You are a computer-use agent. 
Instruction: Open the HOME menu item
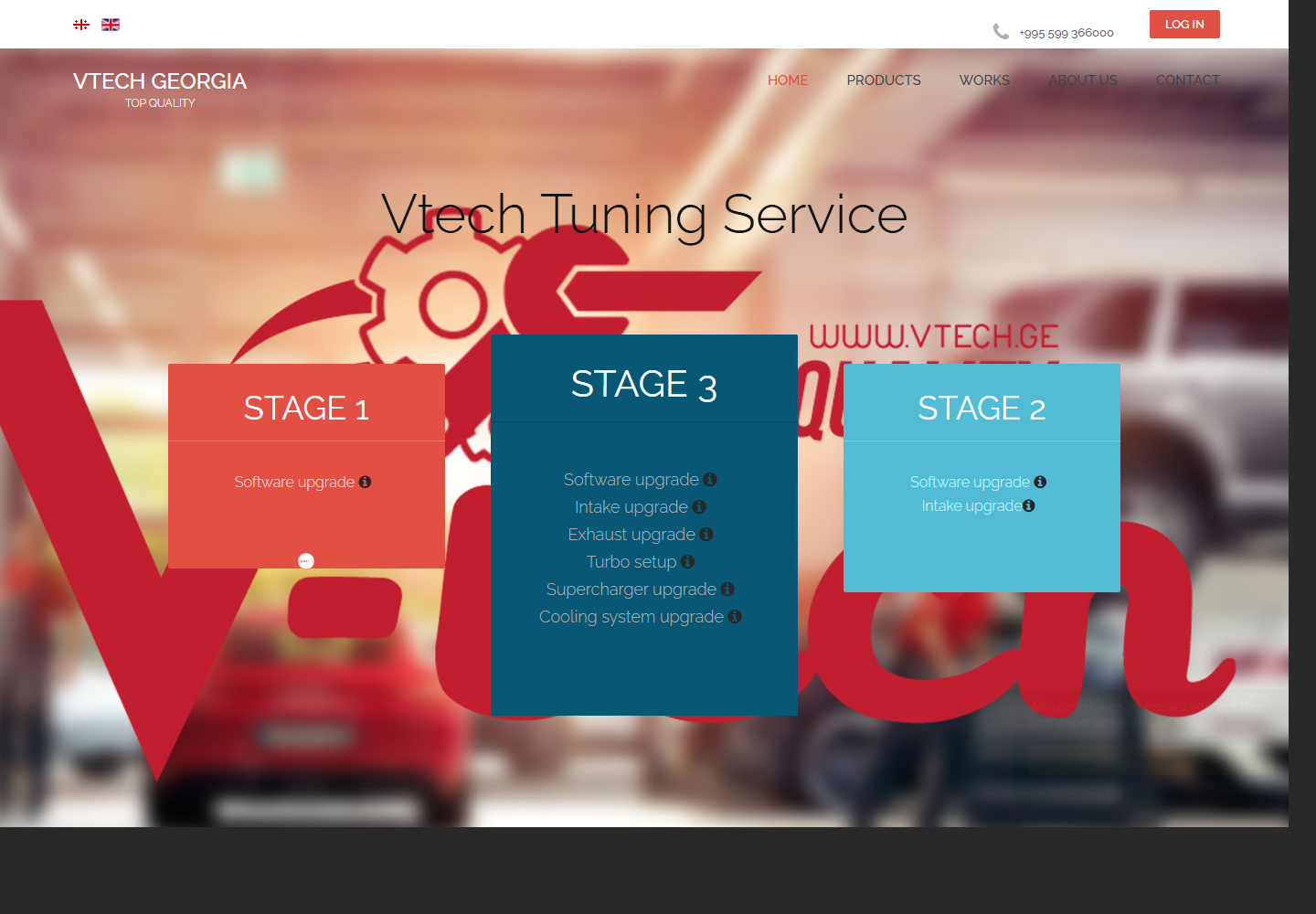pos(787,80)
